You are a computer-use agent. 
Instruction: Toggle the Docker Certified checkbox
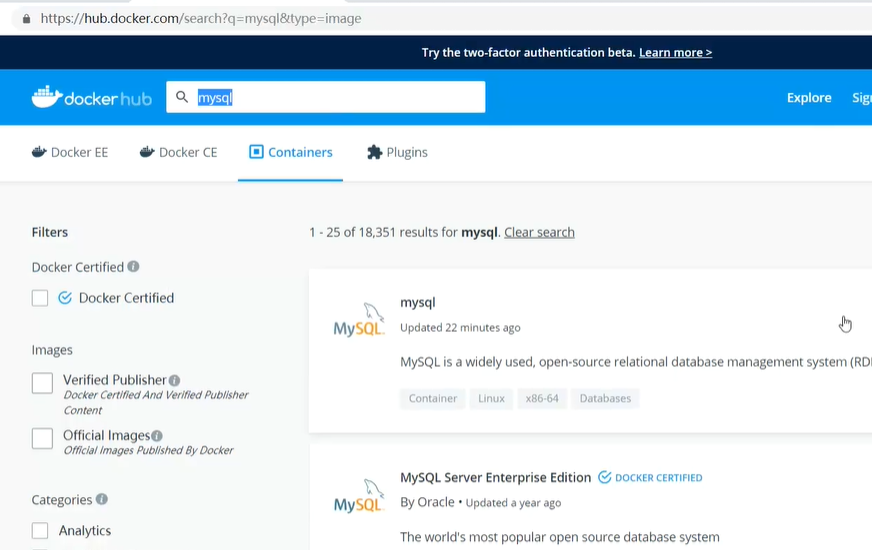40,298
